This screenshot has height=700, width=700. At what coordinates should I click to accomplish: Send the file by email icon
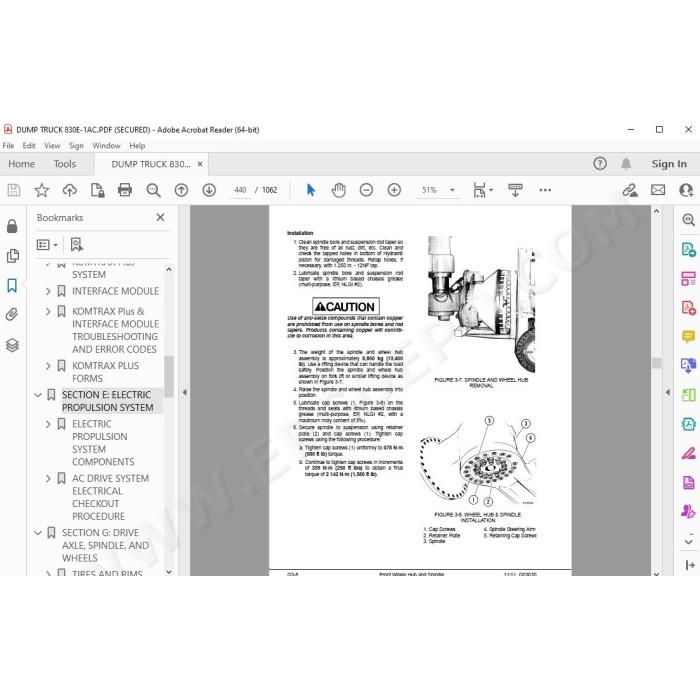658,190
